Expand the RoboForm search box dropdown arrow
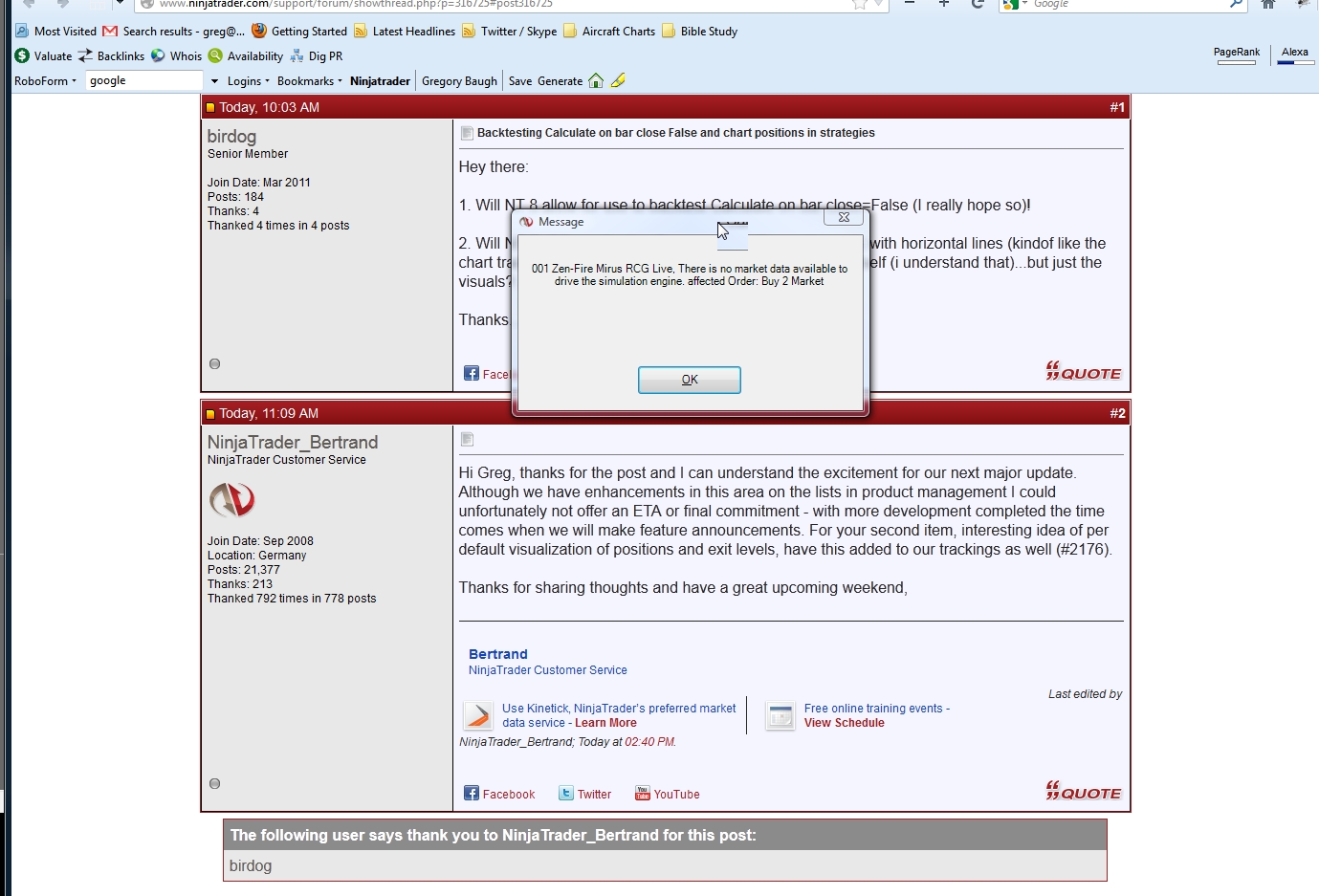Screen dimensions: 1319x896 coord(214,81)
